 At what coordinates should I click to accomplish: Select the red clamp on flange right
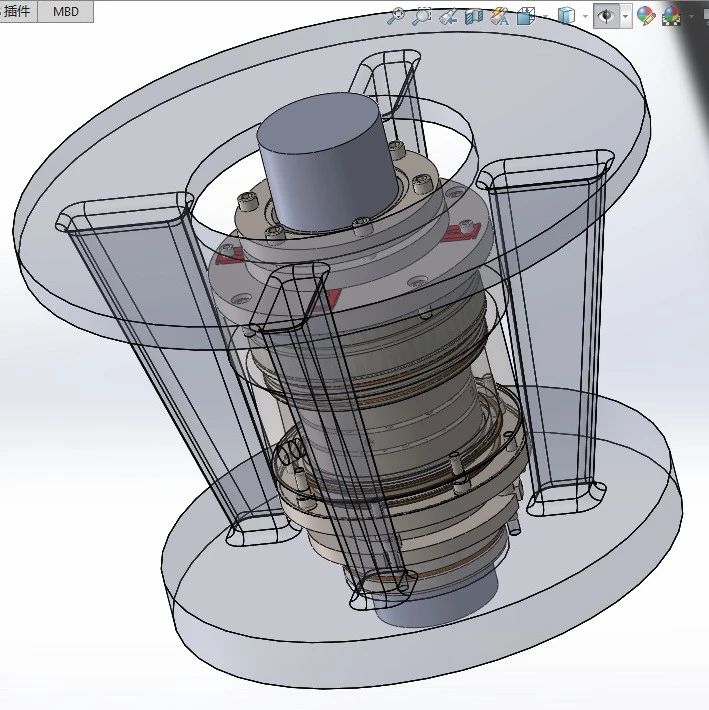(x=461, y=233)
